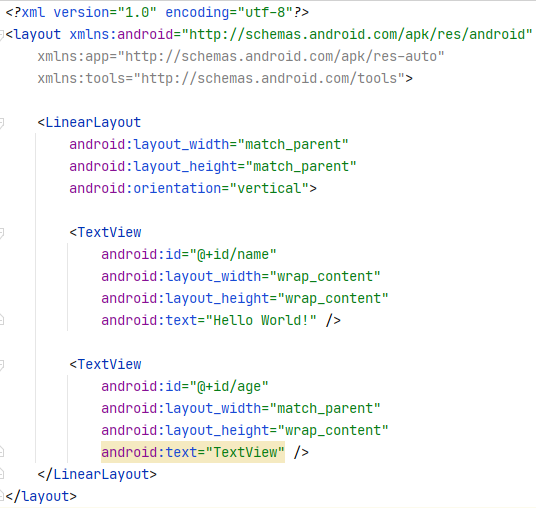
Task: Click android:id="@+id/age" attribute
Action: (185, 387)
